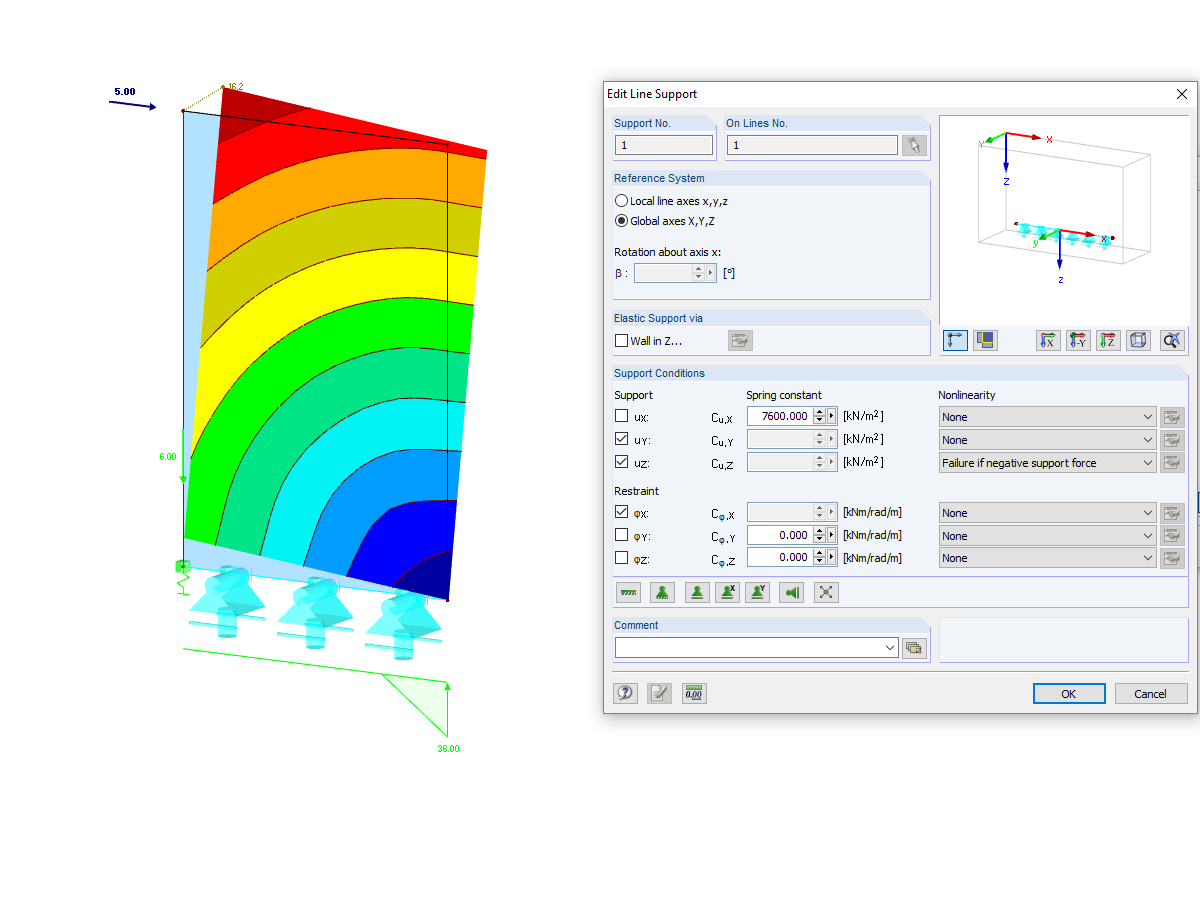Switch preview to view in -Y direction
The width and height of the screenshot is (1200, 900).
point(1078,340)
